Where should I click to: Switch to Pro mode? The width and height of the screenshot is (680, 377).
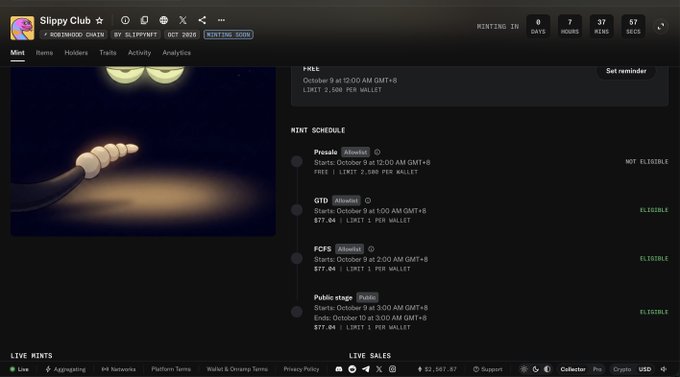pyautogui.click(x=597, y=369)
